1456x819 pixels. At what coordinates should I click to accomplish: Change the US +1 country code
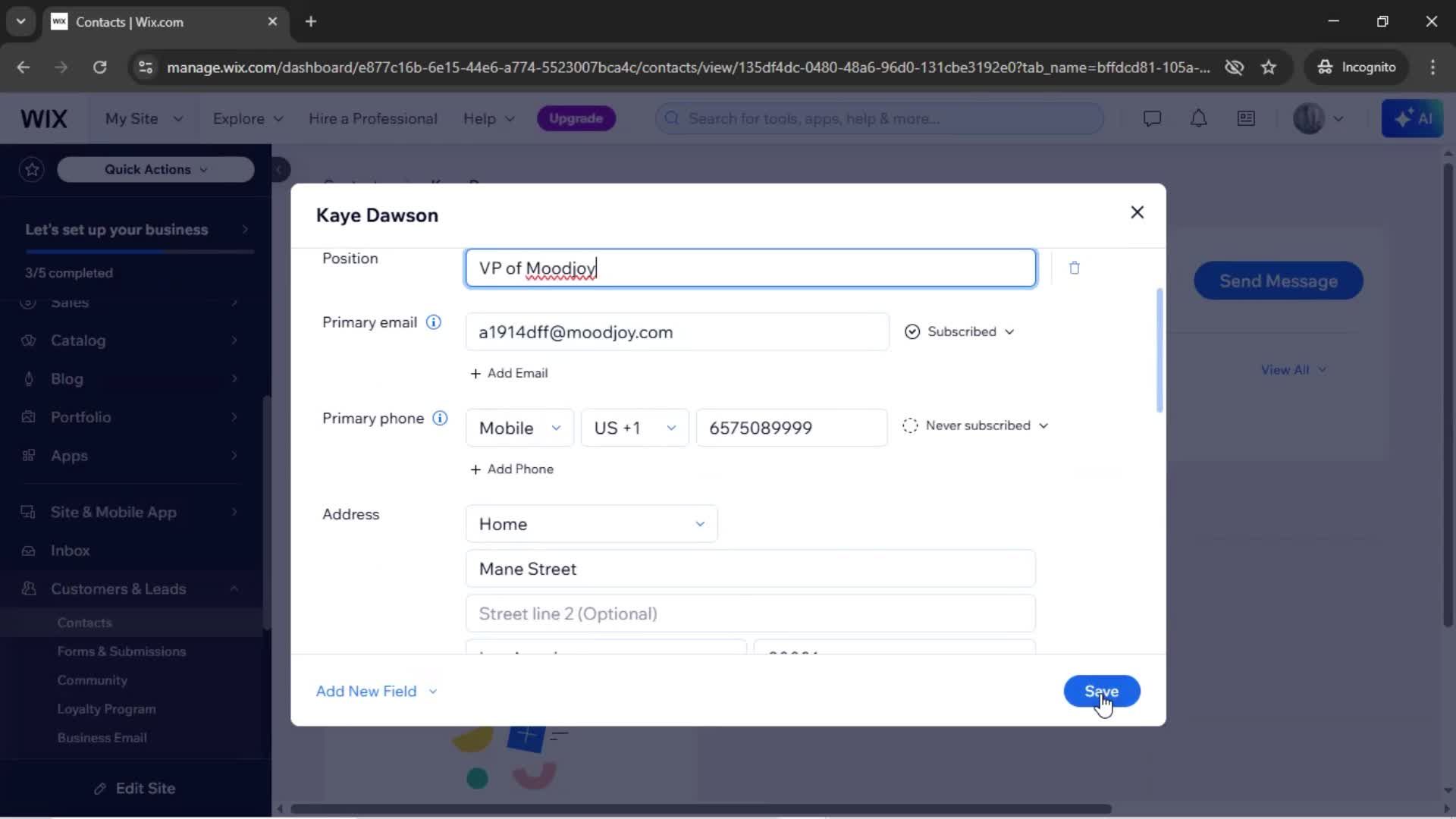pos(635,428)
